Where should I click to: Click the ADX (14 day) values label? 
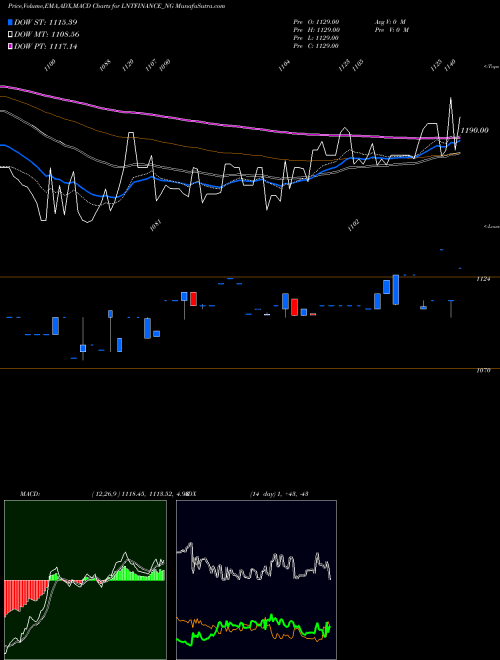pos(279,494)
